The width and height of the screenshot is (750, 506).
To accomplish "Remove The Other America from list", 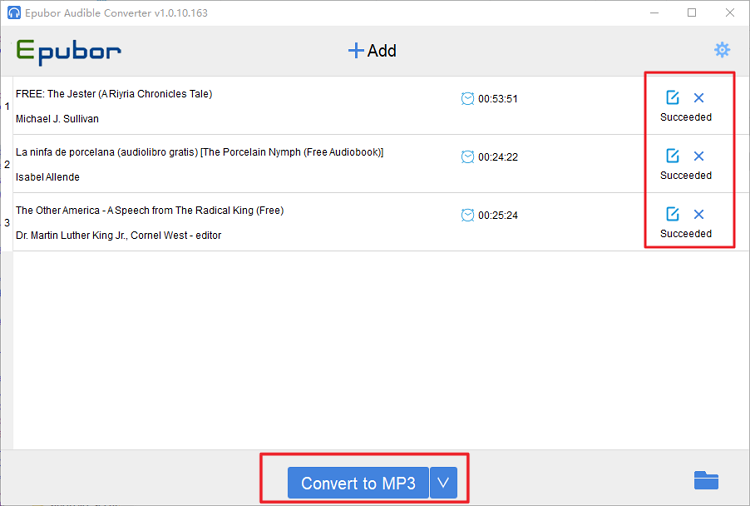I will tap(699, 214).
